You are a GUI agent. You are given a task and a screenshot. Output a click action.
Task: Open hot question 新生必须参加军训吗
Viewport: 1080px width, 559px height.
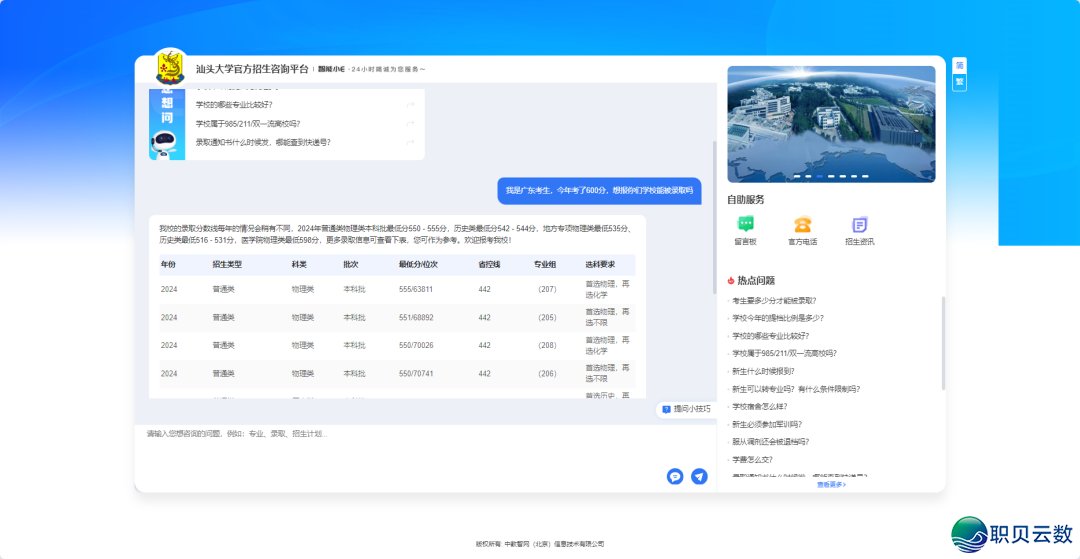click(x=767, y=424)
